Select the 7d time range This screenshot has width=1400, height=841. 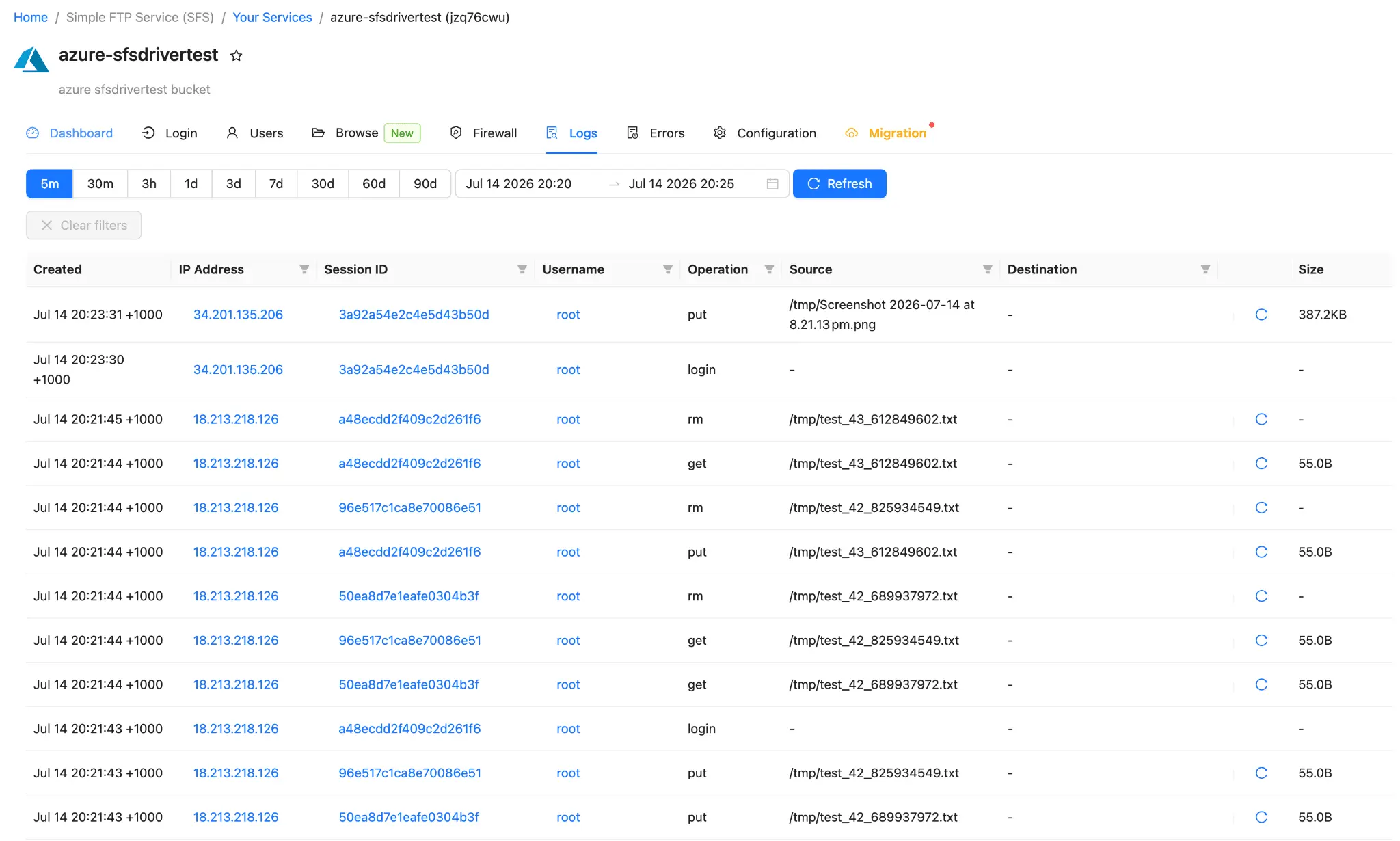click(x=275, y=184)
